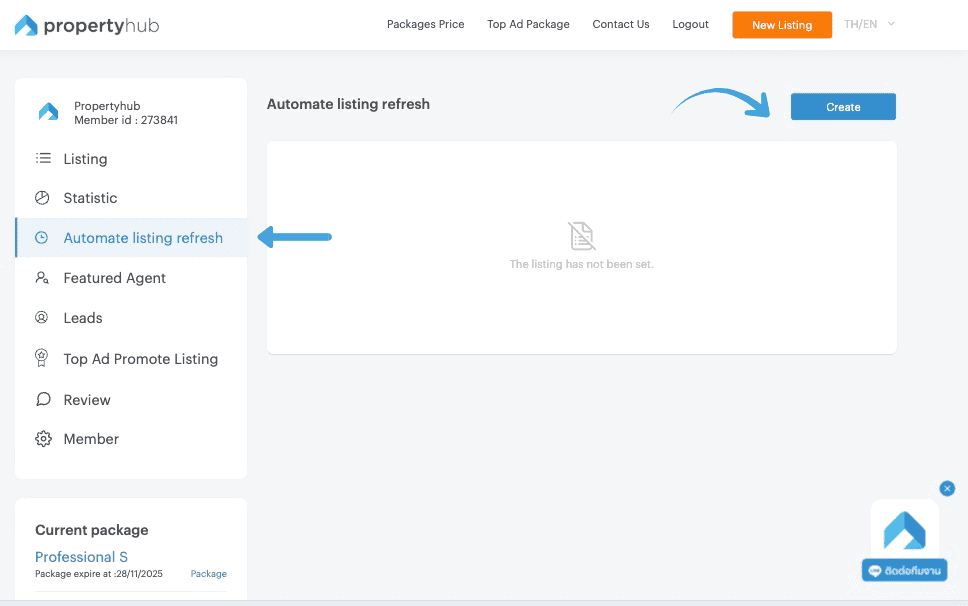Click the Top Ad Promote Listing medal icon

(x=41, y=358)
